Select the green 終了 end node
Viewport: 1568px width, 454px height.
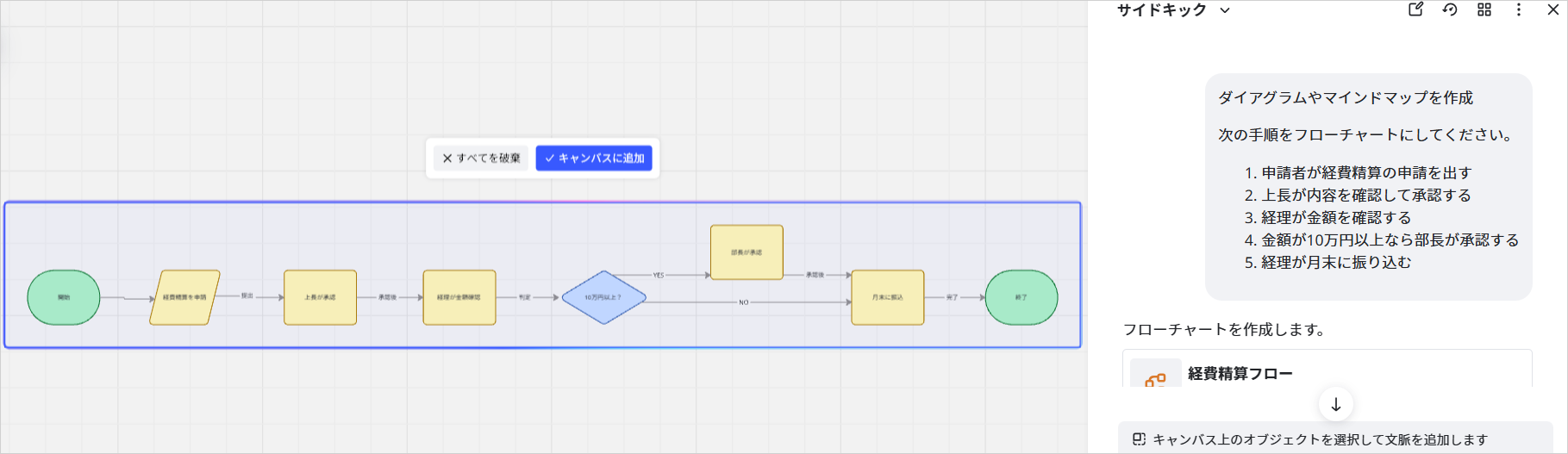point(1021,297)
